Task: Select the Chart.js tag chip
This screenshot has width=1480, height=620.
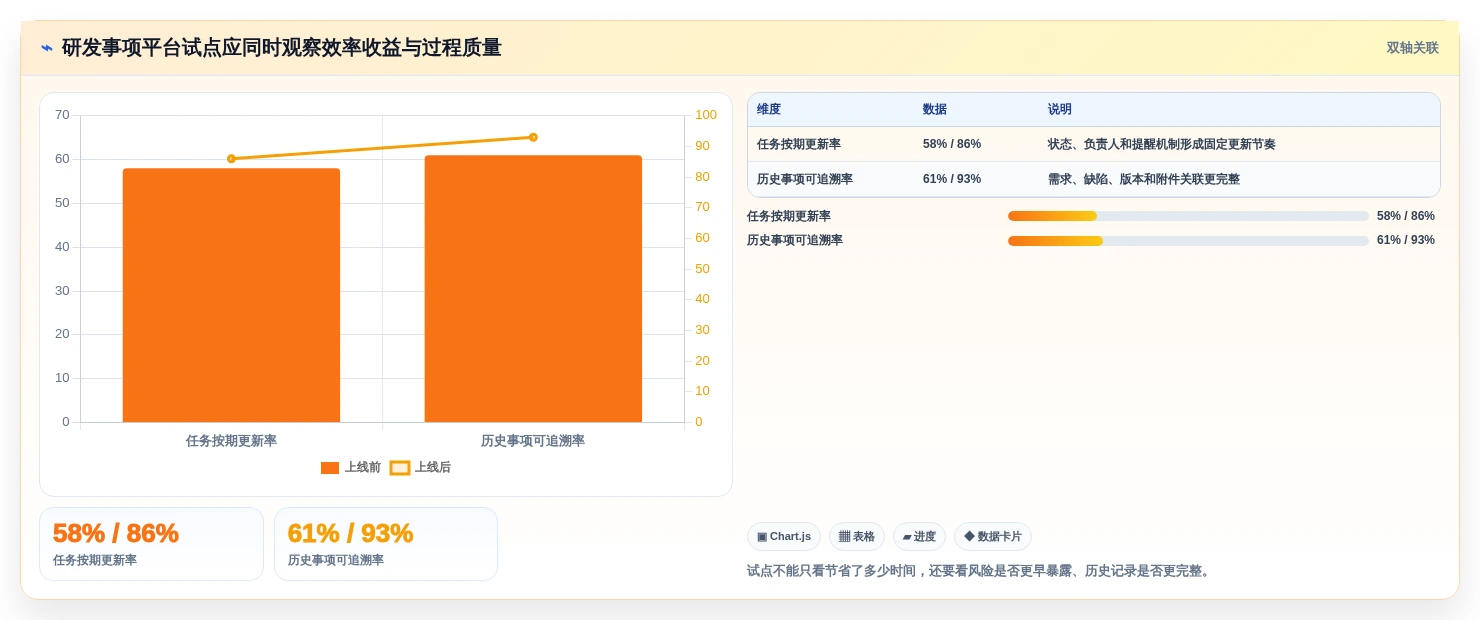Action: coord(784,537)
